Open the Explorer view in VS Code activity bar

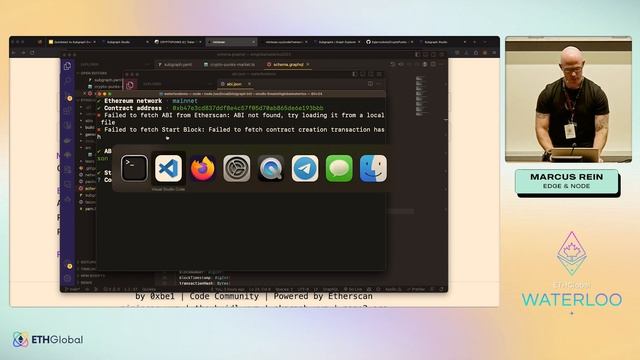[68, 66]
